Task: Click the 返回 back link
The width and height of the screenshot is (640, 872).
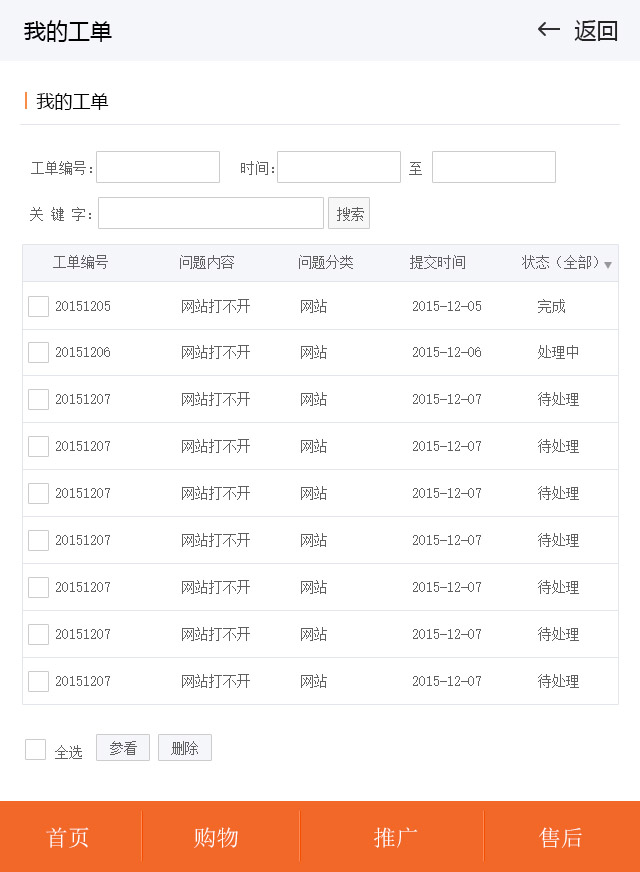Action: [596, 31]
